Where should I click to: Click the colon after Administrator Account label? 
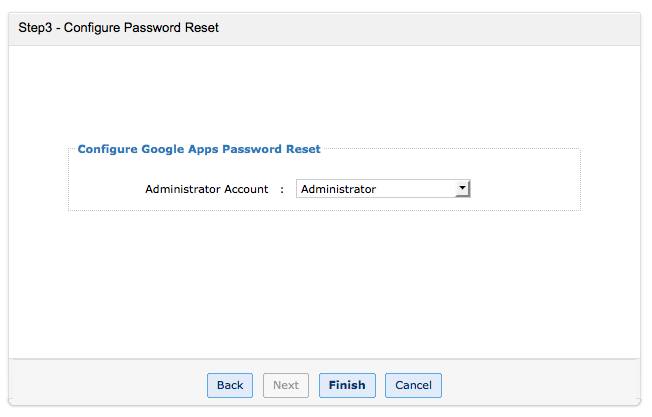point(282,189)
